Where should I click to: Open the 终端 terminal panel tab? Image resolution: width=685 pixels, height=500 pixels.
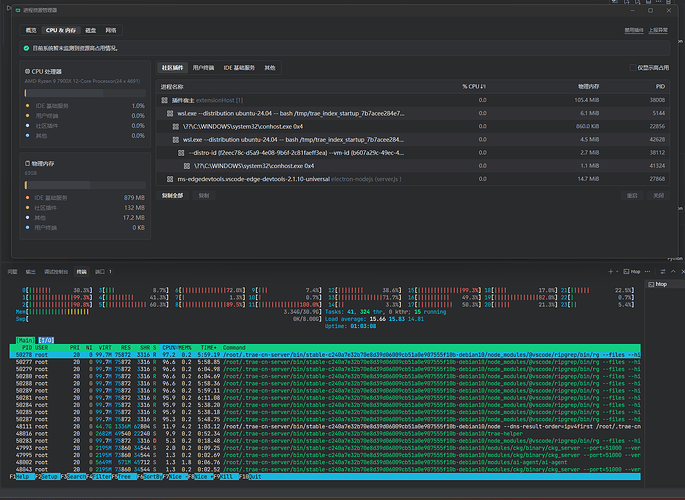tap(81, 272)
